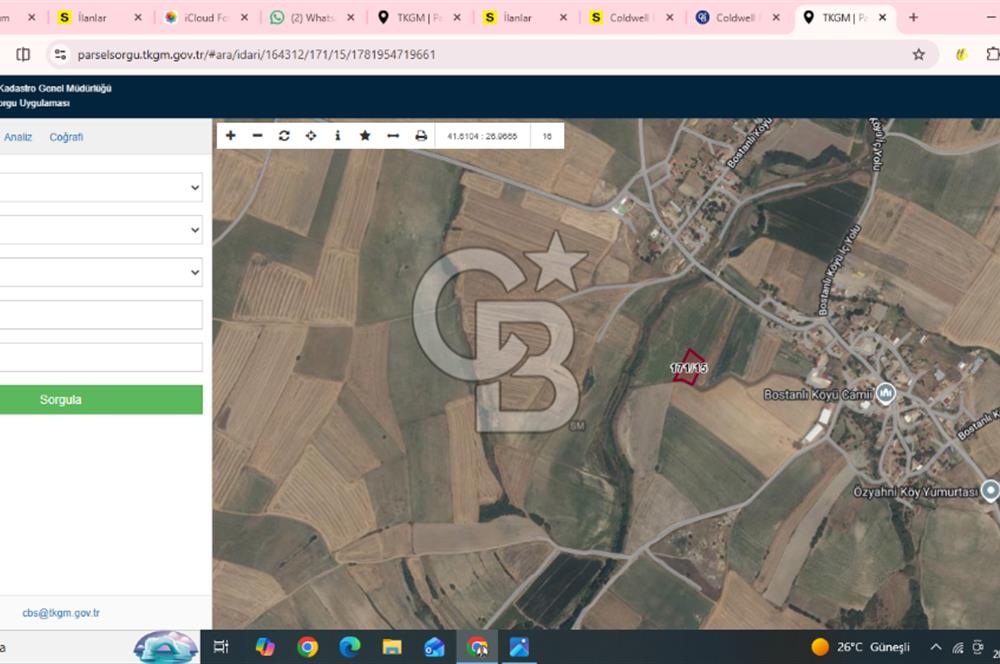Open favorites with the star map icon
The width and height of the screenshot is (1000, 664).
pos(365,135)
